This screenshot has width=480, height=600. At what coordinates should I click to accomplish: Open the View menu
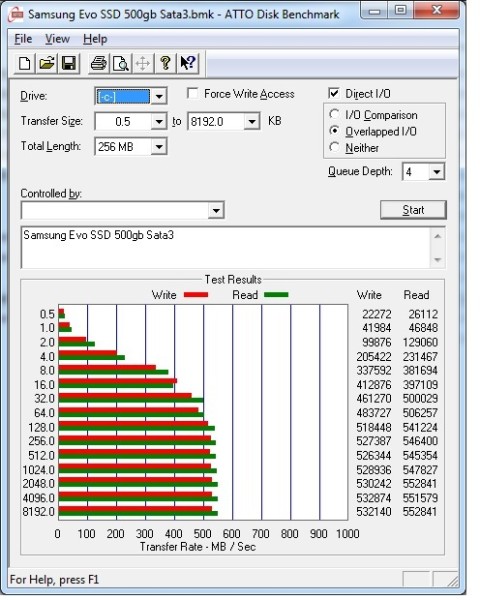[x=57, y=39]
